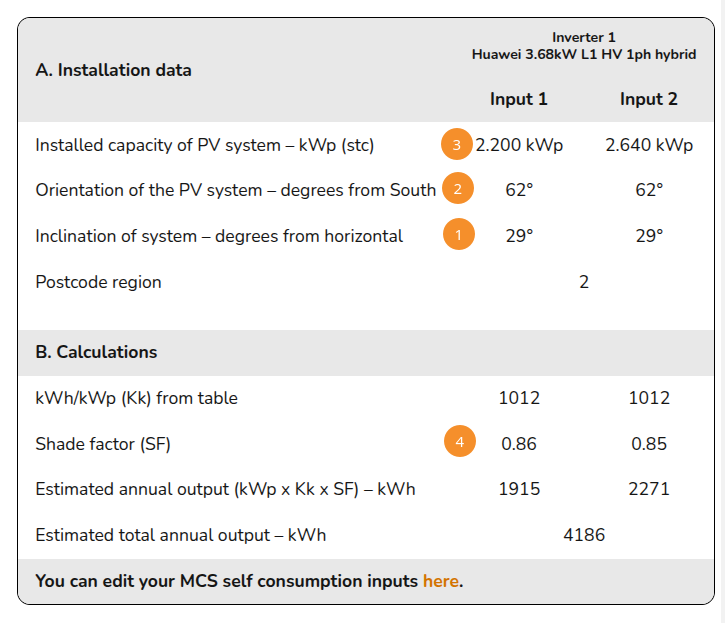Click the 'Shade factor (SF)' label
This screenshot has height=623, width=725.
pyautogui.click(x=110, y=444)
